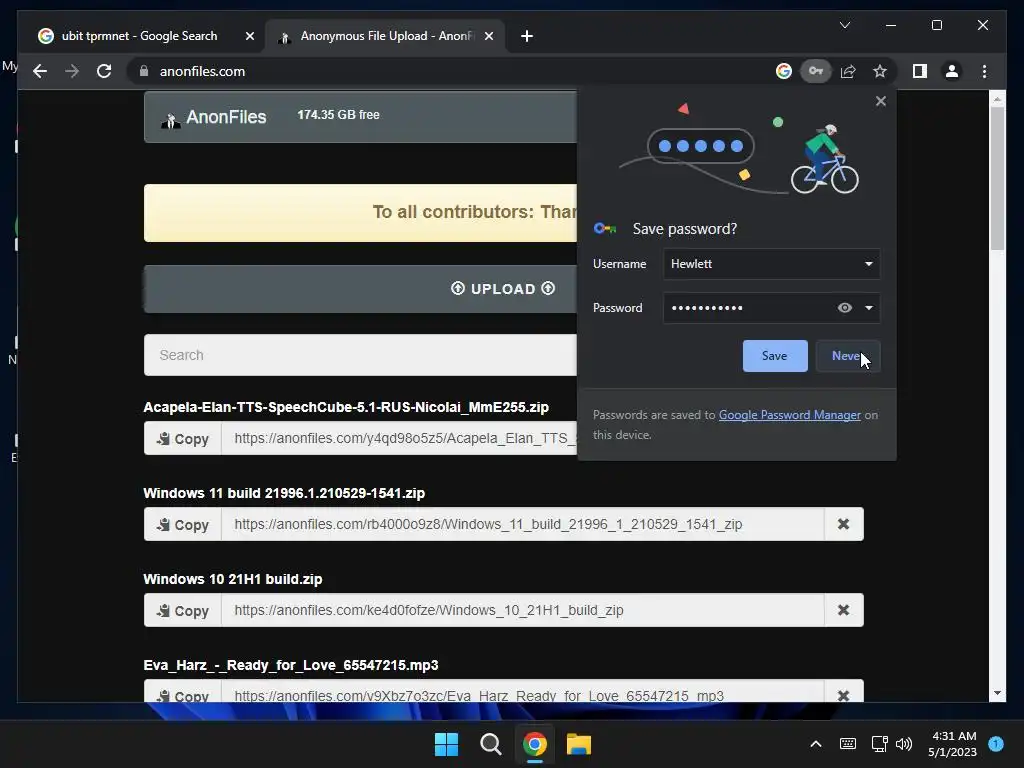Open network settings from the tray

pos(879,744)
